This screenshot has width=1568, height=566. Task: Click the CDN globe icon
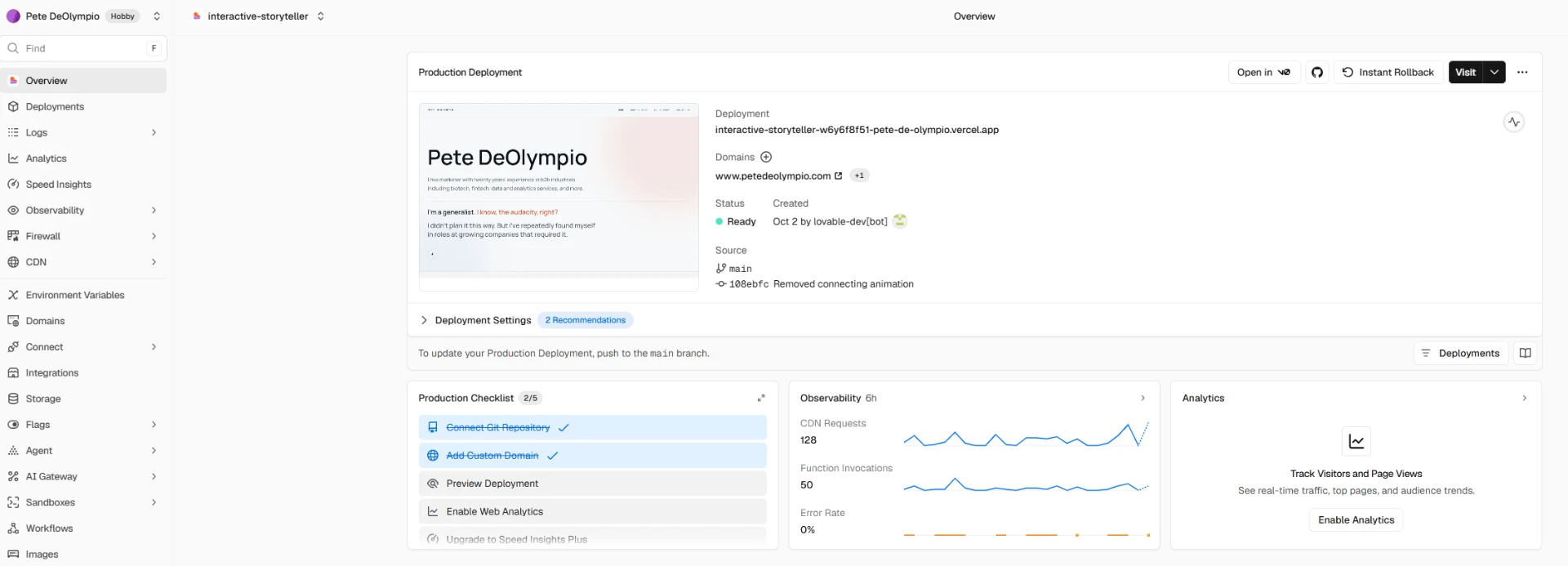(x=13, y=262)
